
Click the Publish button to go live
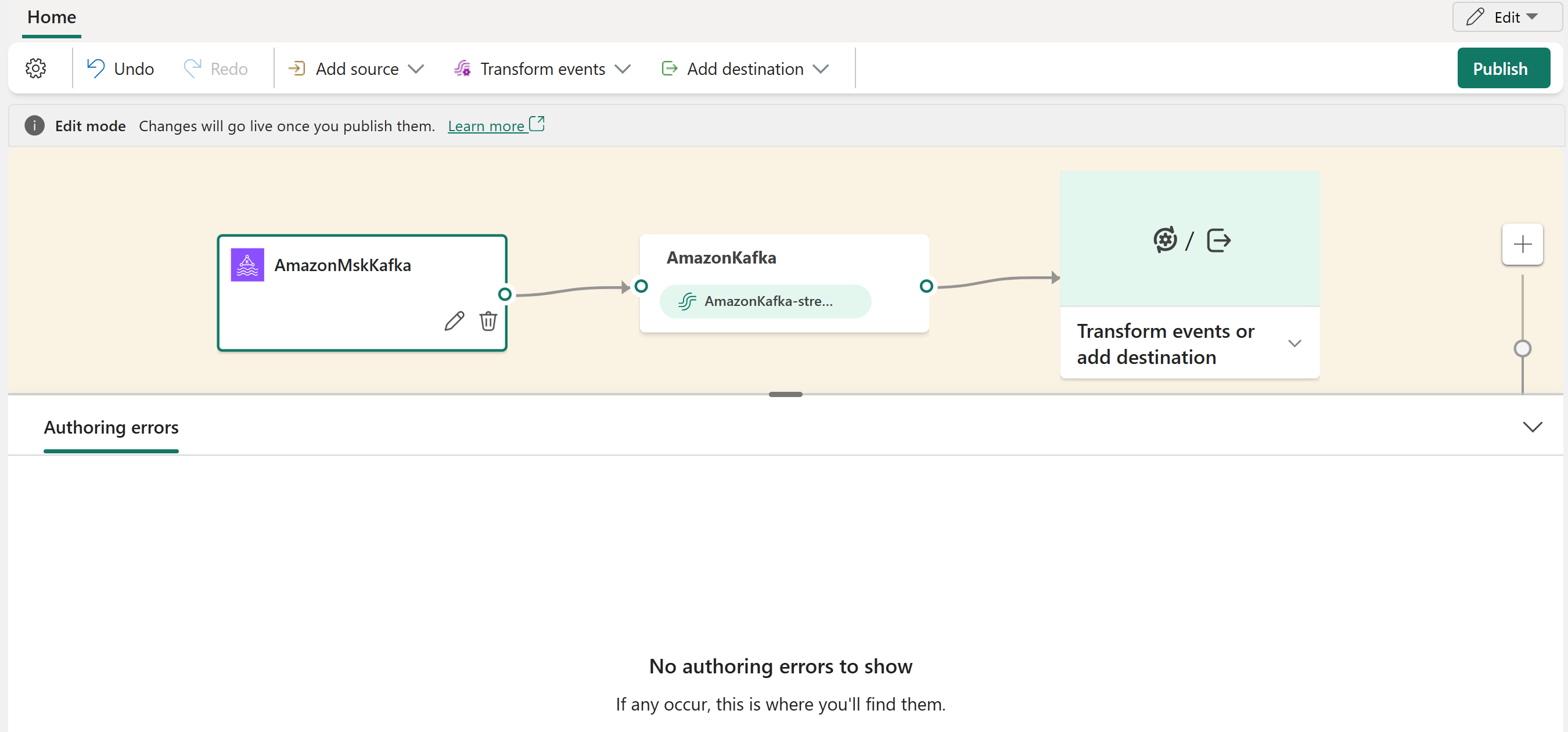point(1500,68)
